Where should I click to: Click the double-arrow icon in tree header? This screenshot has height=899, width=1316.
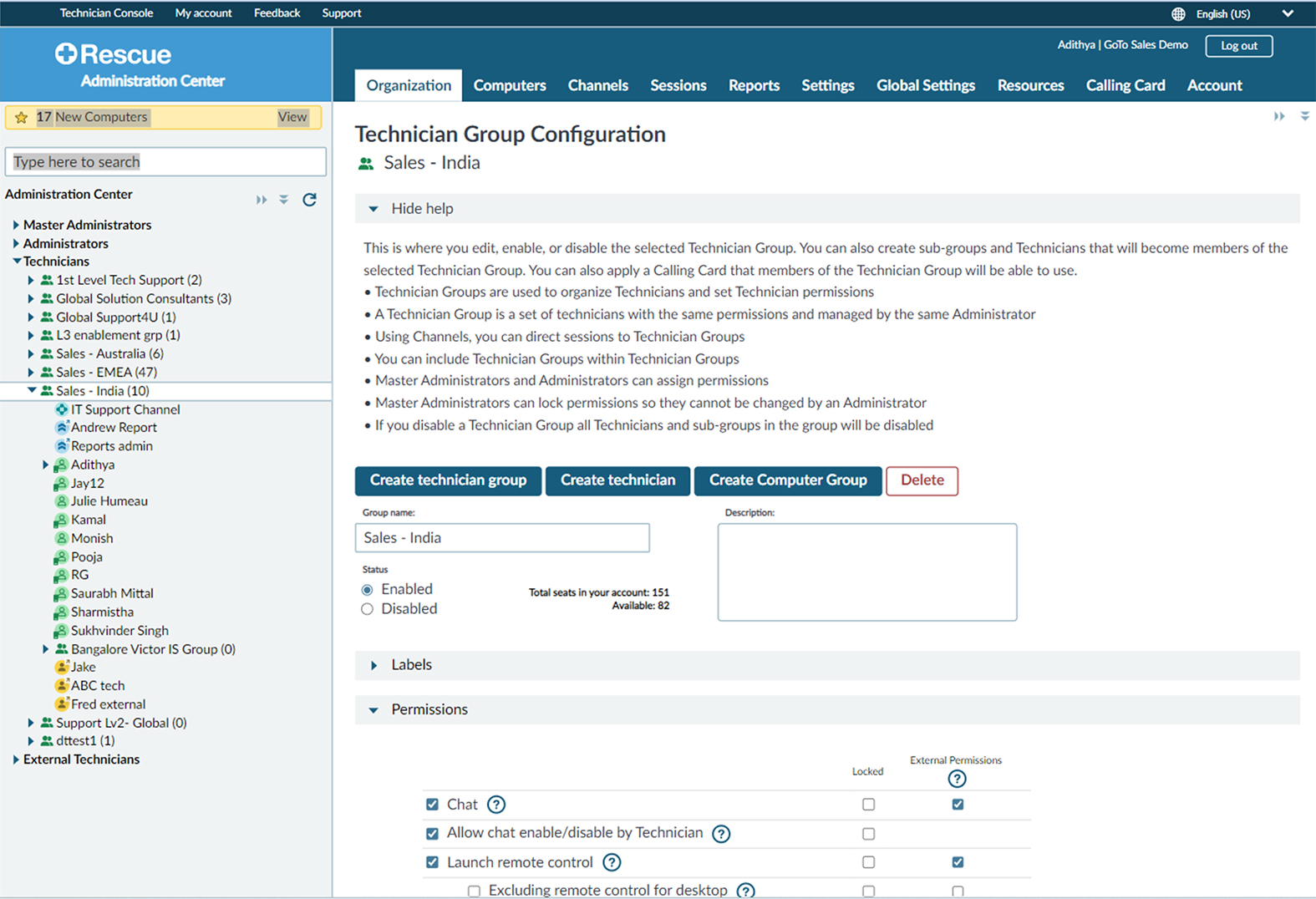click(262, 200)
